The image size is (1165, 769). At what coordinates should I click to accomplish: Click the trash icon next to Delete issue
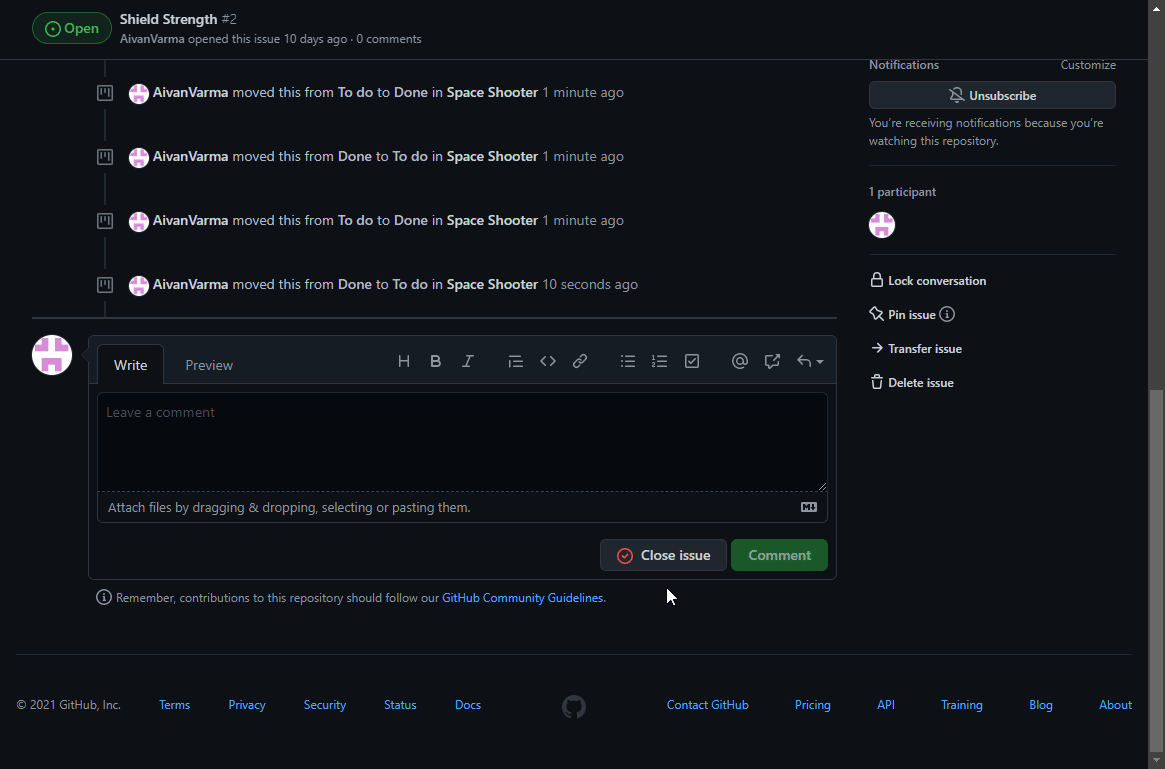(877, 383)
